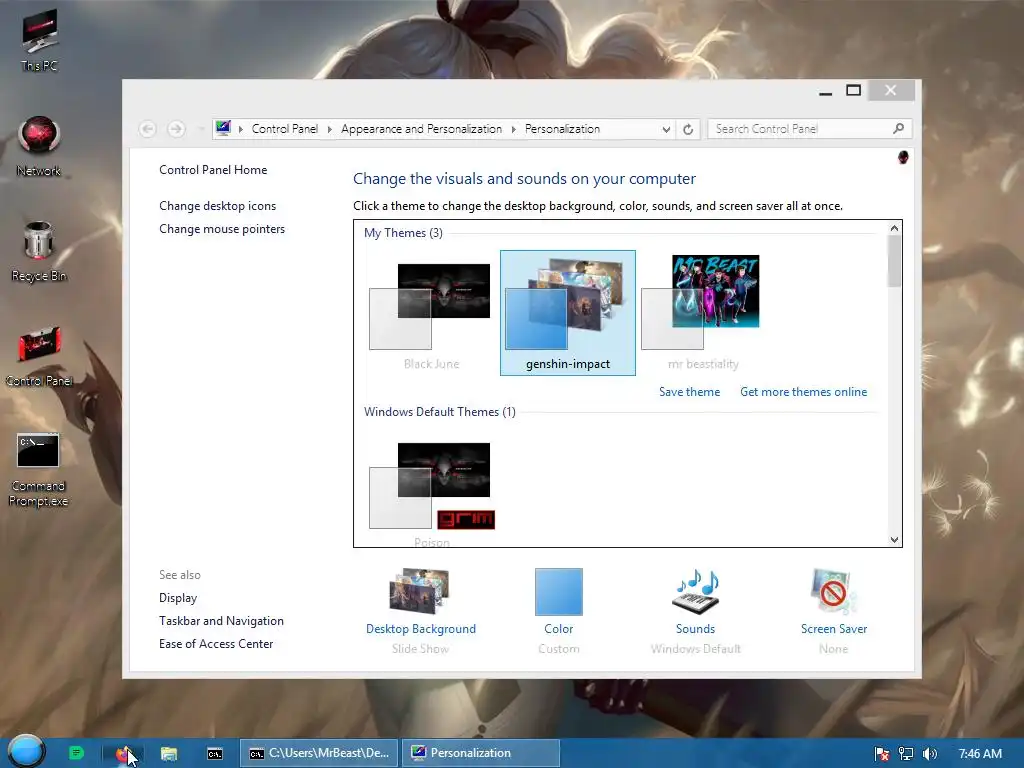Click Appearance and Personalization breadcrumb
Screen dimensions: 1024x768
421,129
